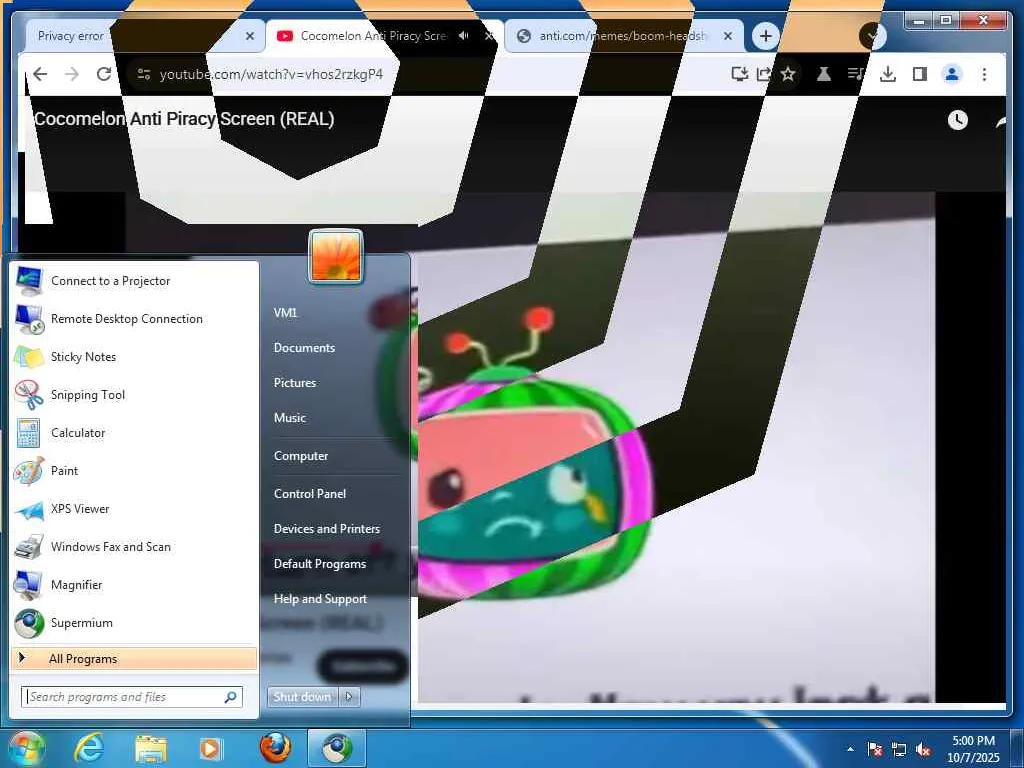Open Computer from Start menu

click(x=301, y=456)
